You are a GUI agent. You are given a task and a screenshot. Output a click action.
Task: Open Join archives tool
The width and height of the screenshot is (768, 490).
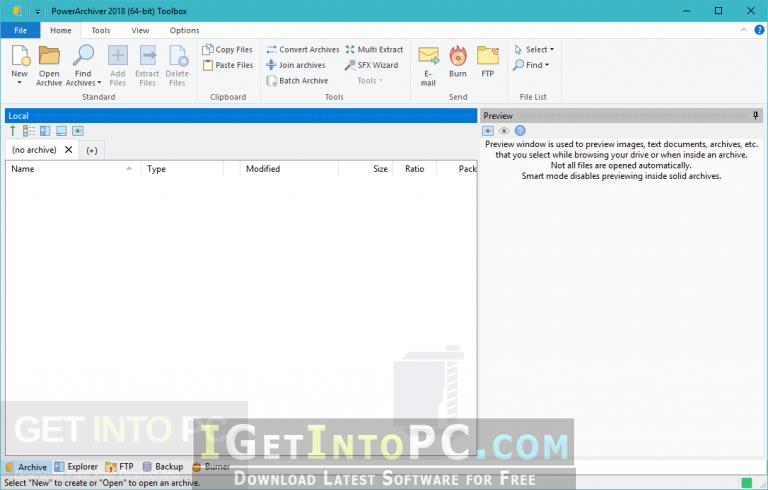click(296, 65)
